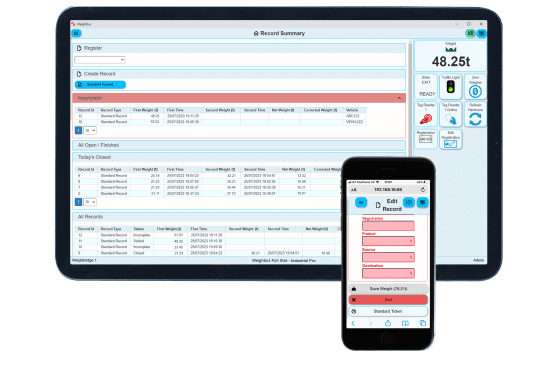This screenshot has height=378, width=560.
Task: Sort Incomplete table by First Time header
Action: tap(175, 110)
